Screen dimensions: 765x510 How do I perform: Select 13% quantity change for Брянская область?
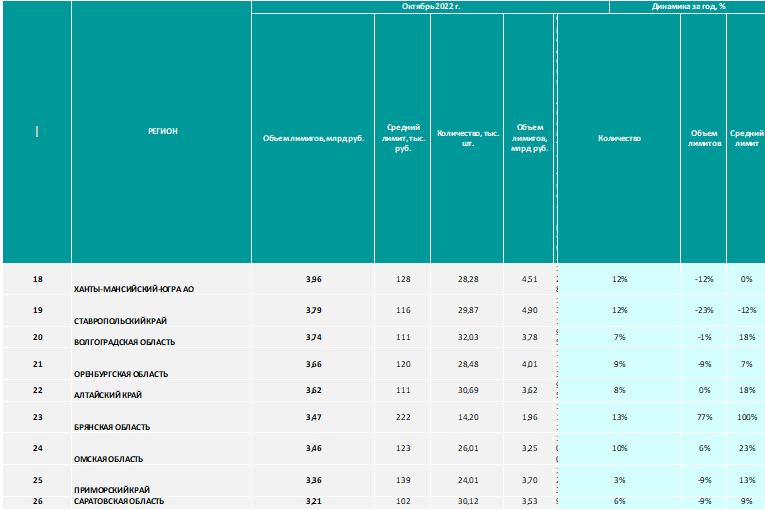click(x=619, y=417)
